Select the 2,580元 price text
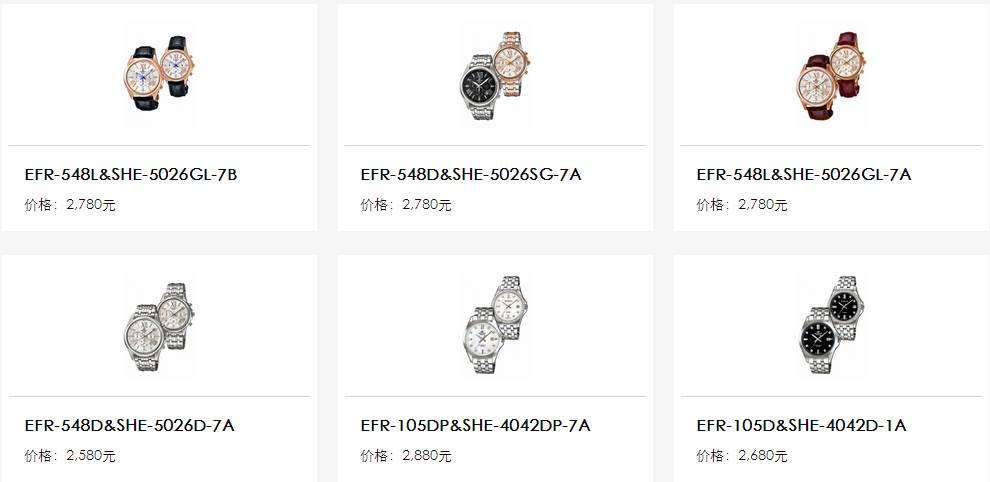This screenshot has height=482, width=990. pos(91,455)
